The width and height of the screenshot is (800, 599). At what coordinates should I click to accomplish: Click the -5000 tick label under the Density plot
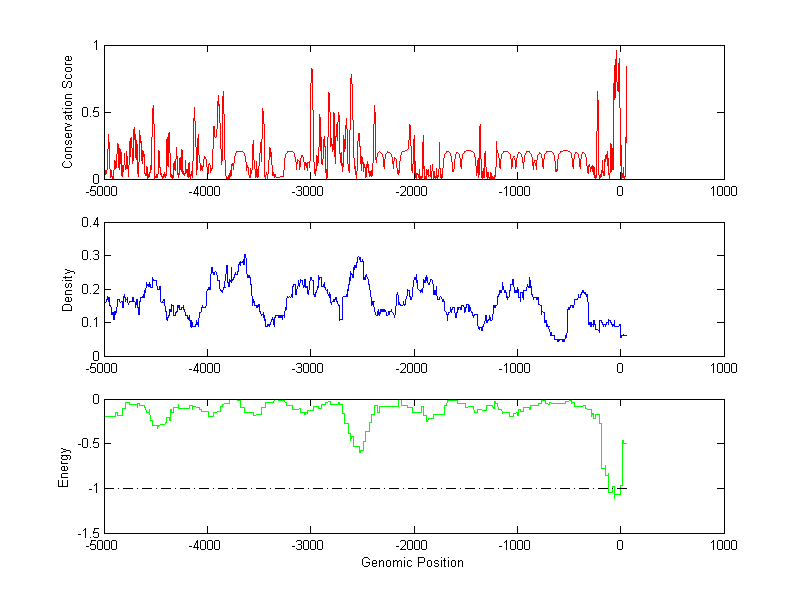click(103, 368)
